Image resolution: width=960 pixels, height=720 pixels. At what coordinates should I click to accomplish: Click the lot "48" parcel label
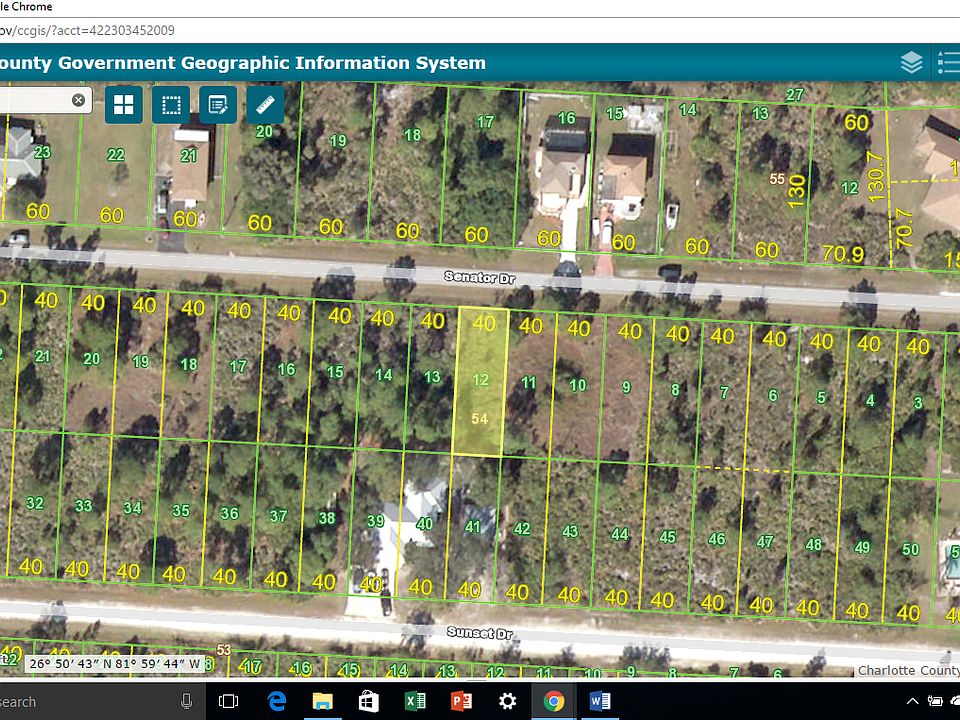pyautogui.click(x=814, y=544)
